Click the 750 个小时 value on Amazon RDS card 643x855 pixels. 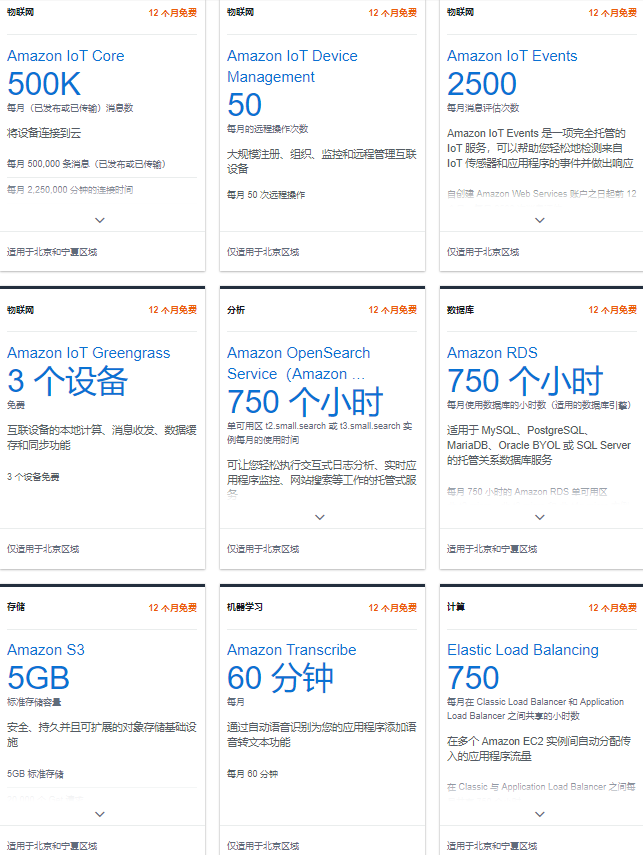point(525,381)
